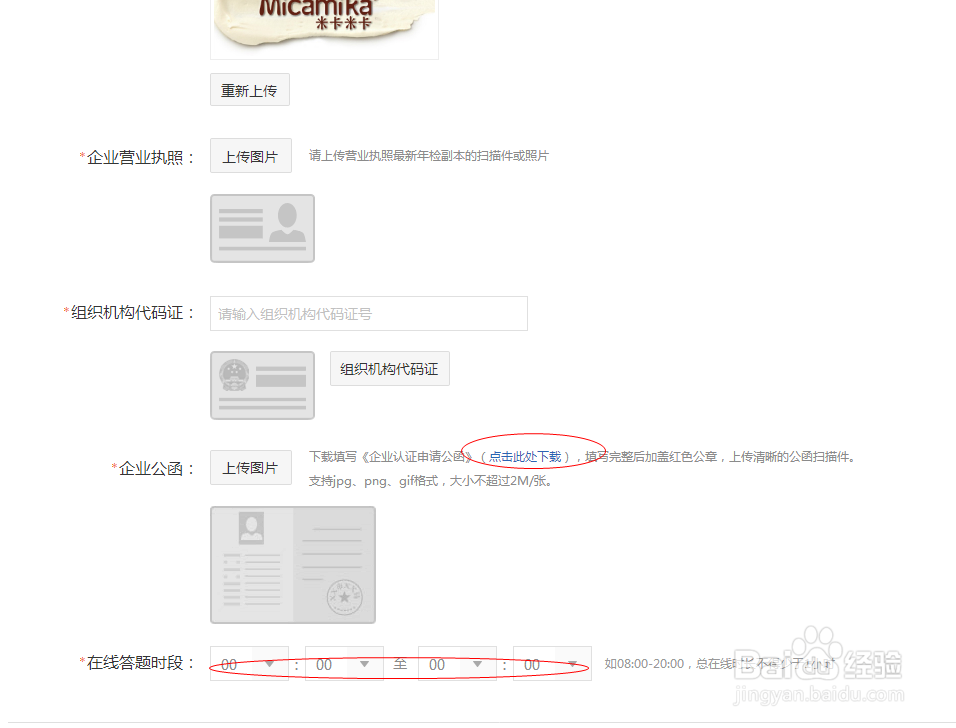Click hint text 请上传营业执照最新年检副本的扫描件或照片
This screenshot has width=956, height=728.
[429, 156]
